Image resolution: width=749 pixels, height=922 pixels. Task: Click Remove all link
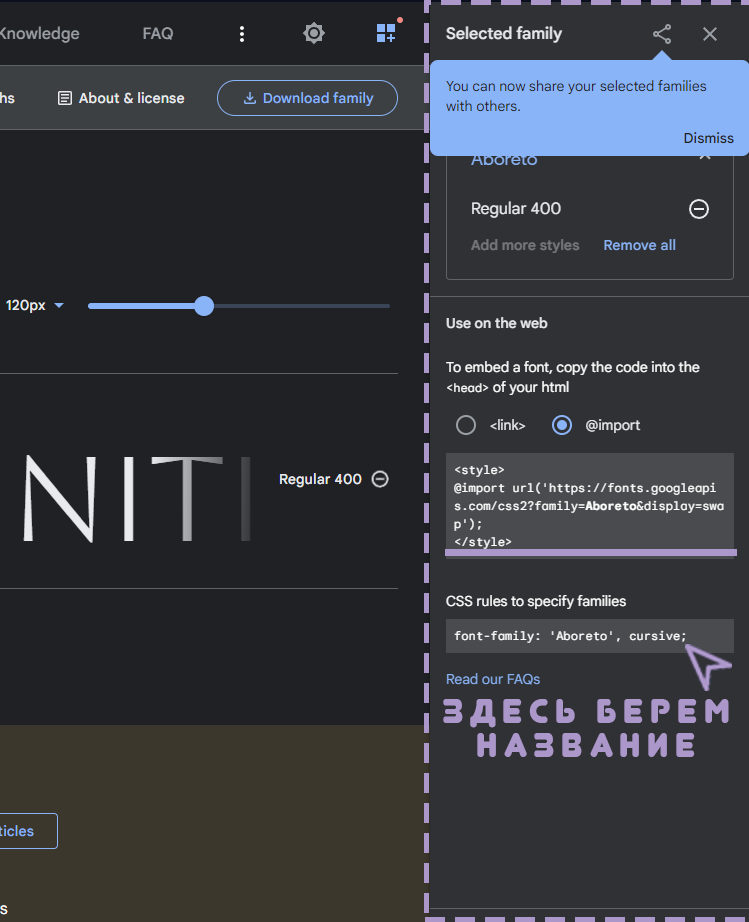coord(639,245)
